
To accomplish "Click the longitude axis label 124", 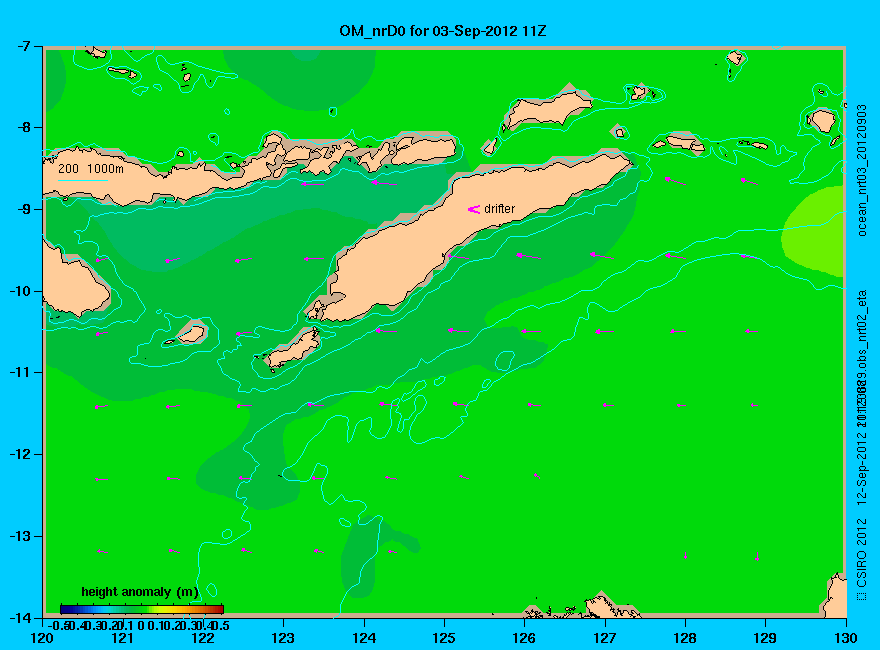I will click(364, 638).
